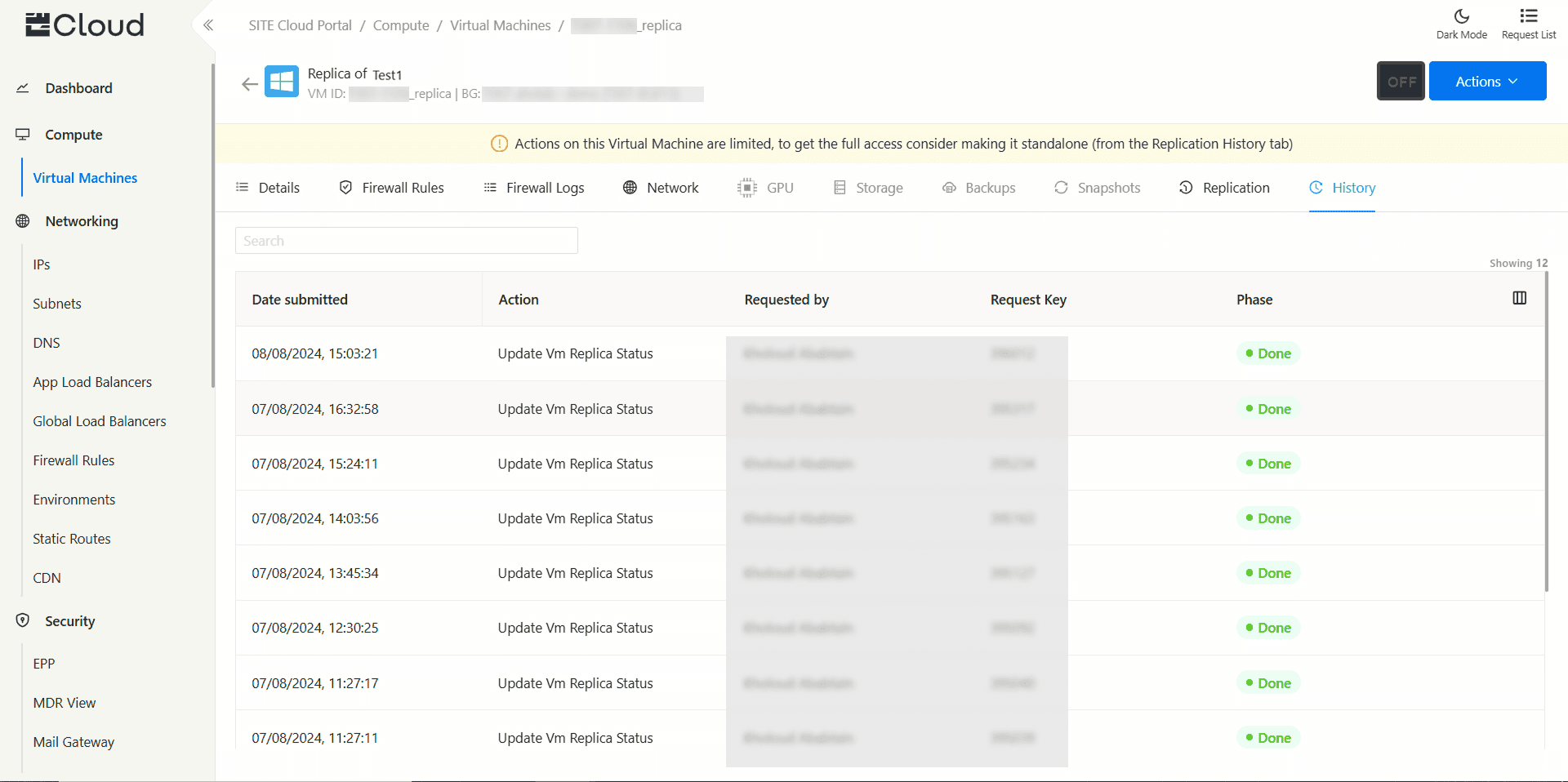Open the Request List icon
This screenshot has height=782, width=1568.
(x=1528, y=16)
